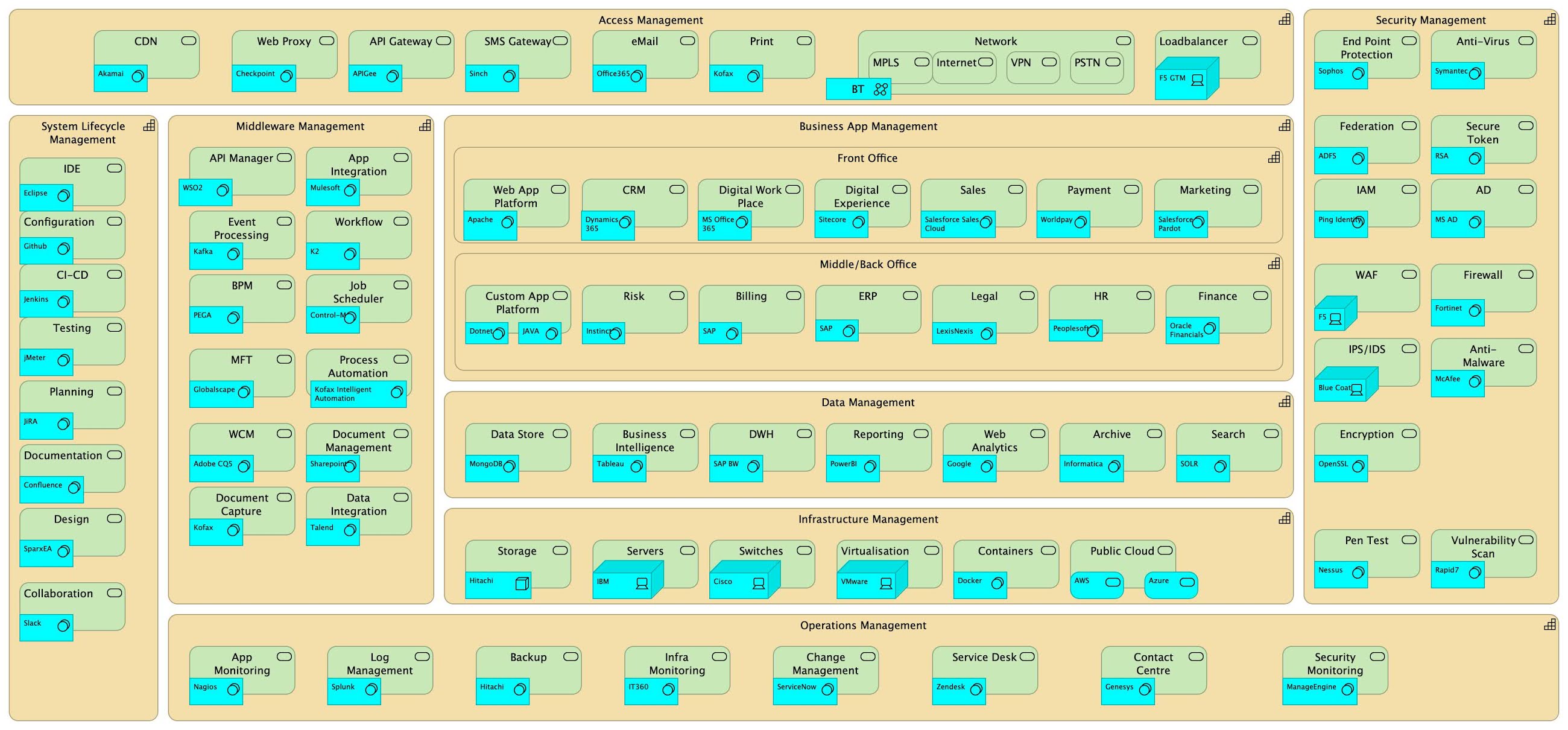The height and width of the screenshot is (730, 1568).
Task: Click the McAfee anti-malware component icon
Action: (x=1475, y=381)
